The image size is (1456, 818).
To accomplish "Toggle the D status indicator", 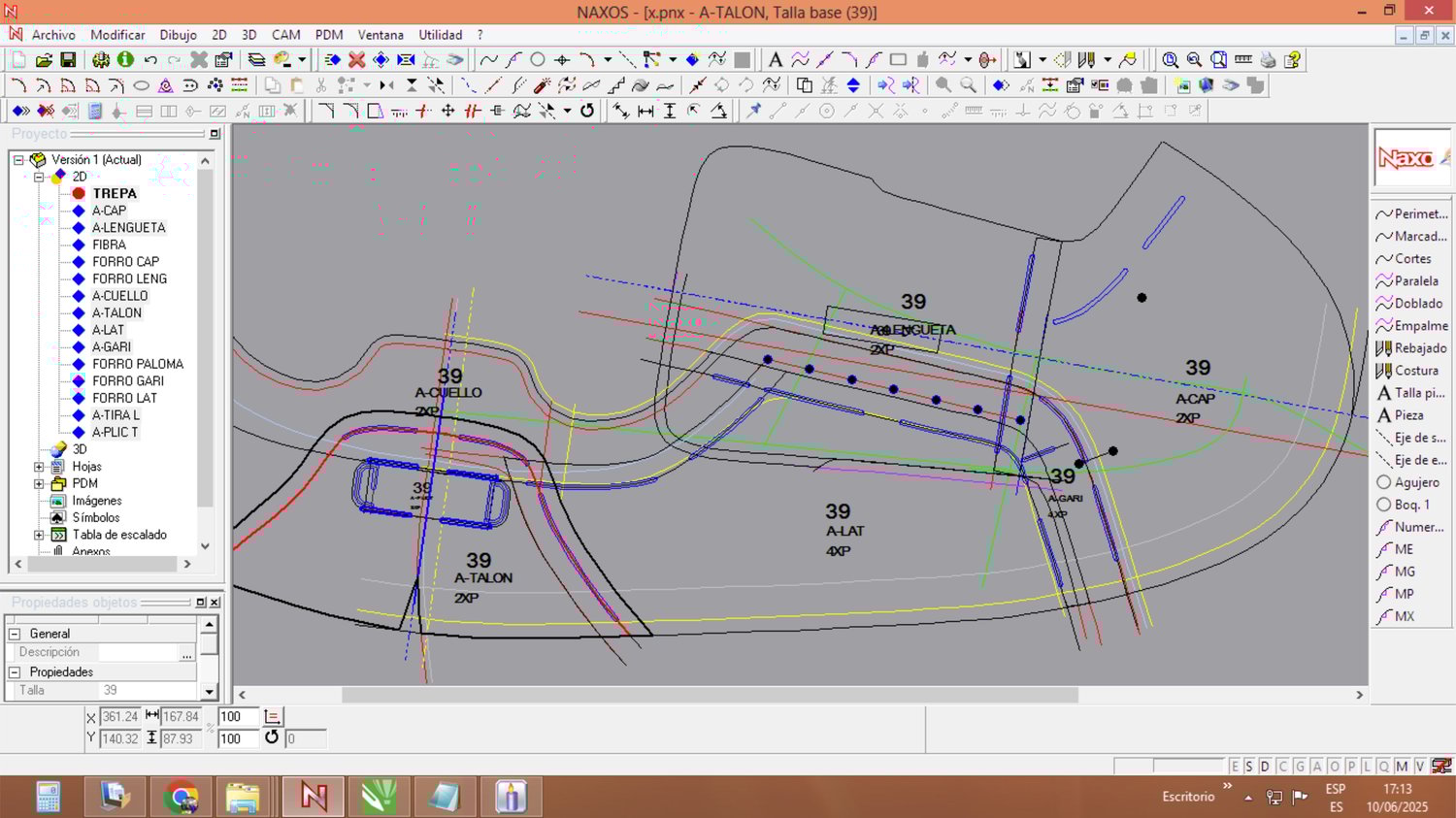I will (x=1265, y=767).
